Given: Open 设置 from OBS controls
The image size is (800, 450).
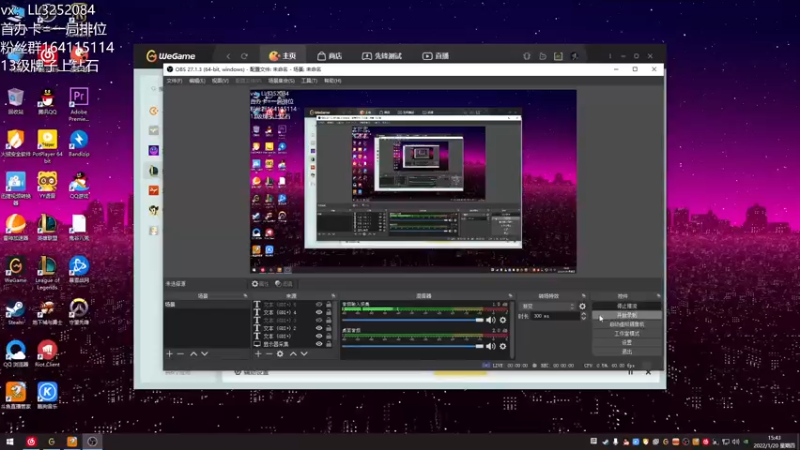Looking at the screenshot, I should pyautogui.click(x=627, y=342).
